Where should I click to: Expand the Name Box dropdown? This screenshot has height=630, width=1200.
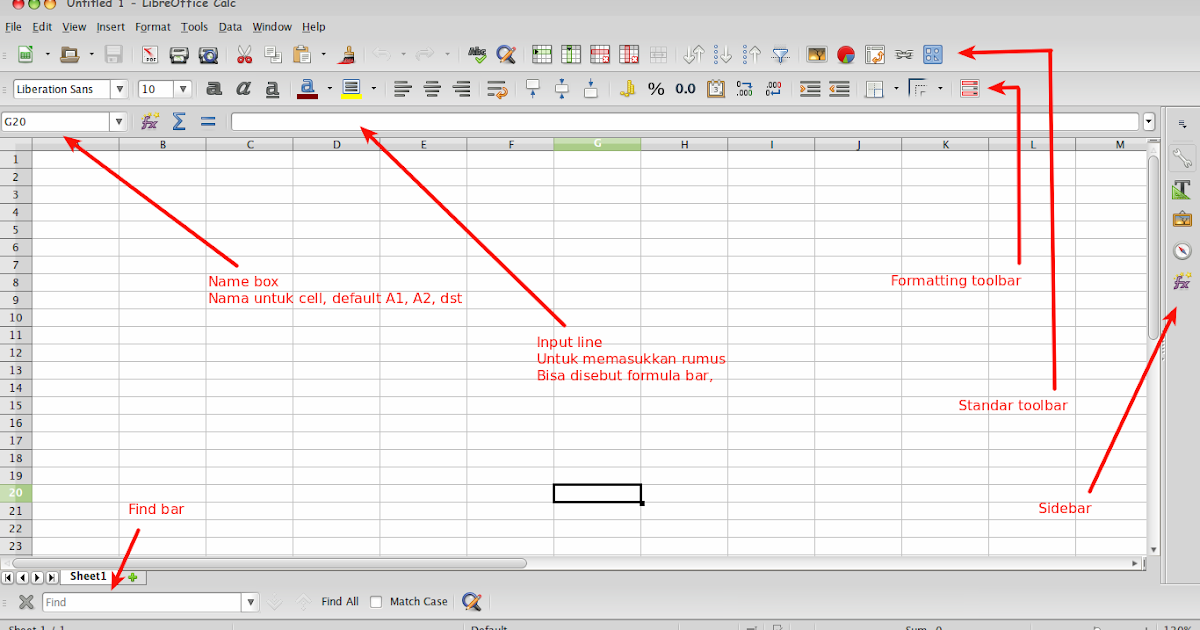pyautogui.click(x=119, y=121)
